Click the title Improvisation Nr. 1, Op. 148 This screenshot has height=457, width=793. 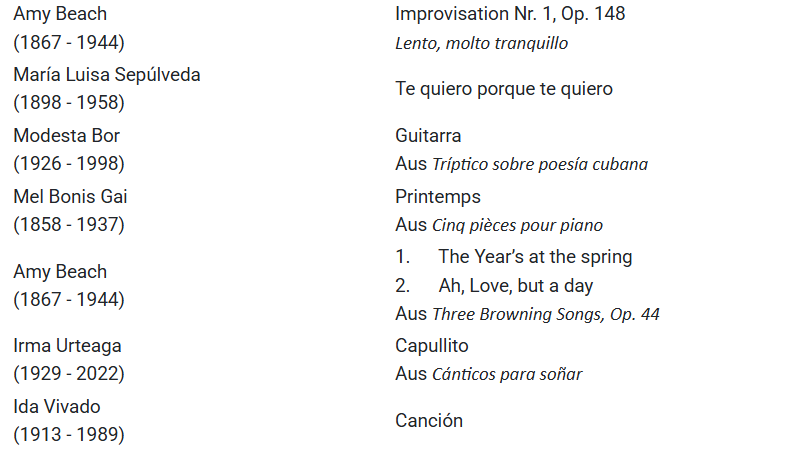[x=510, y=14]
